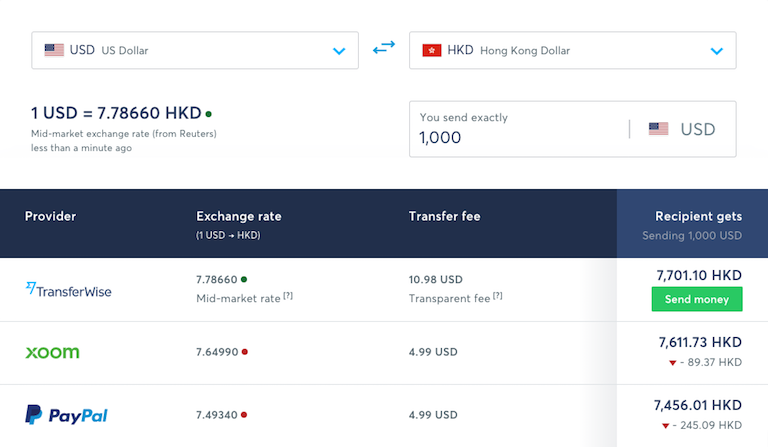Click the 10.98 USD fee value
Image resolution: width=768 pixels, height=447 pixels.
[435, 280]
